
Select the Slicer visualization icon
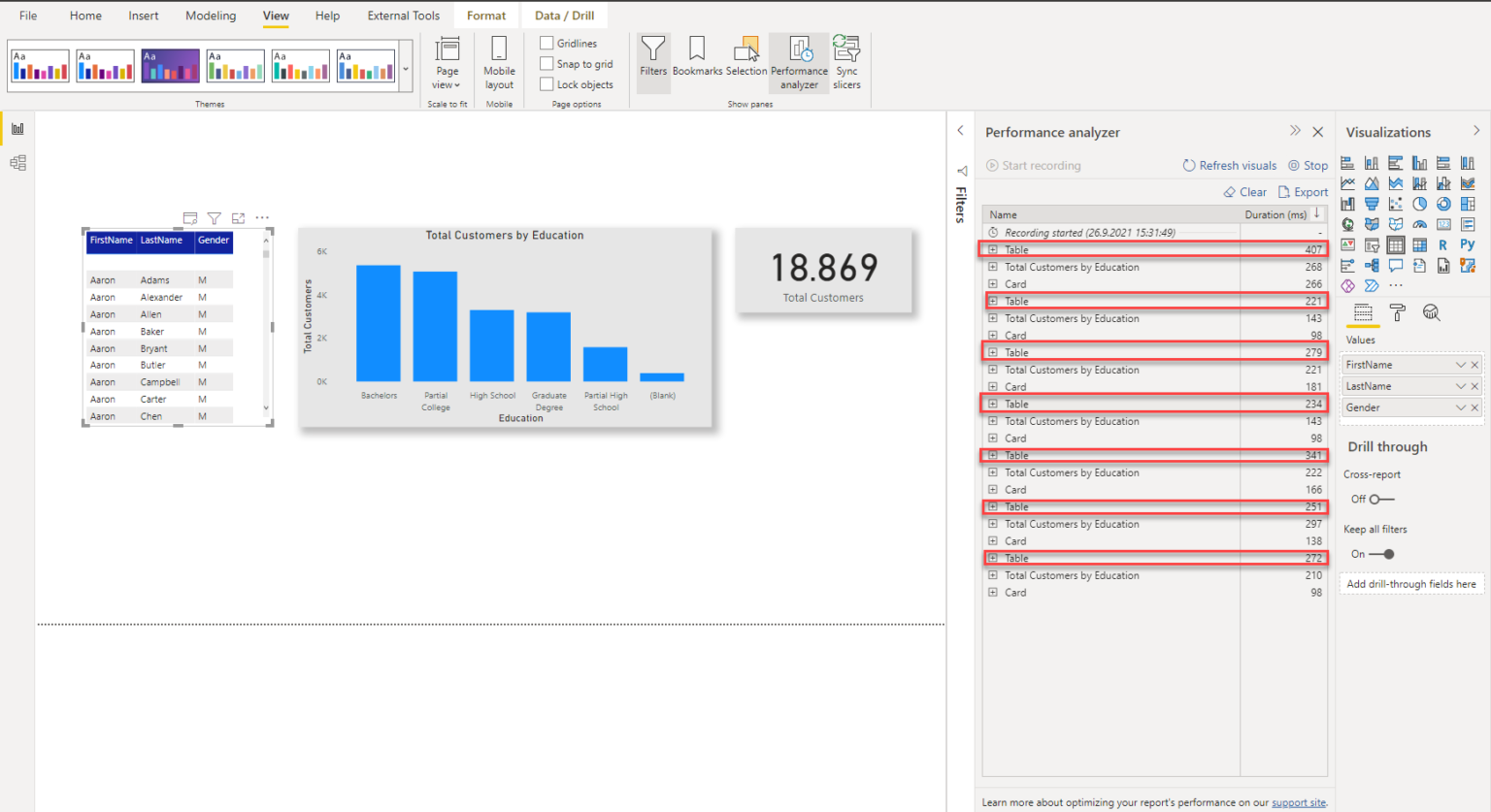[1372, 244]
